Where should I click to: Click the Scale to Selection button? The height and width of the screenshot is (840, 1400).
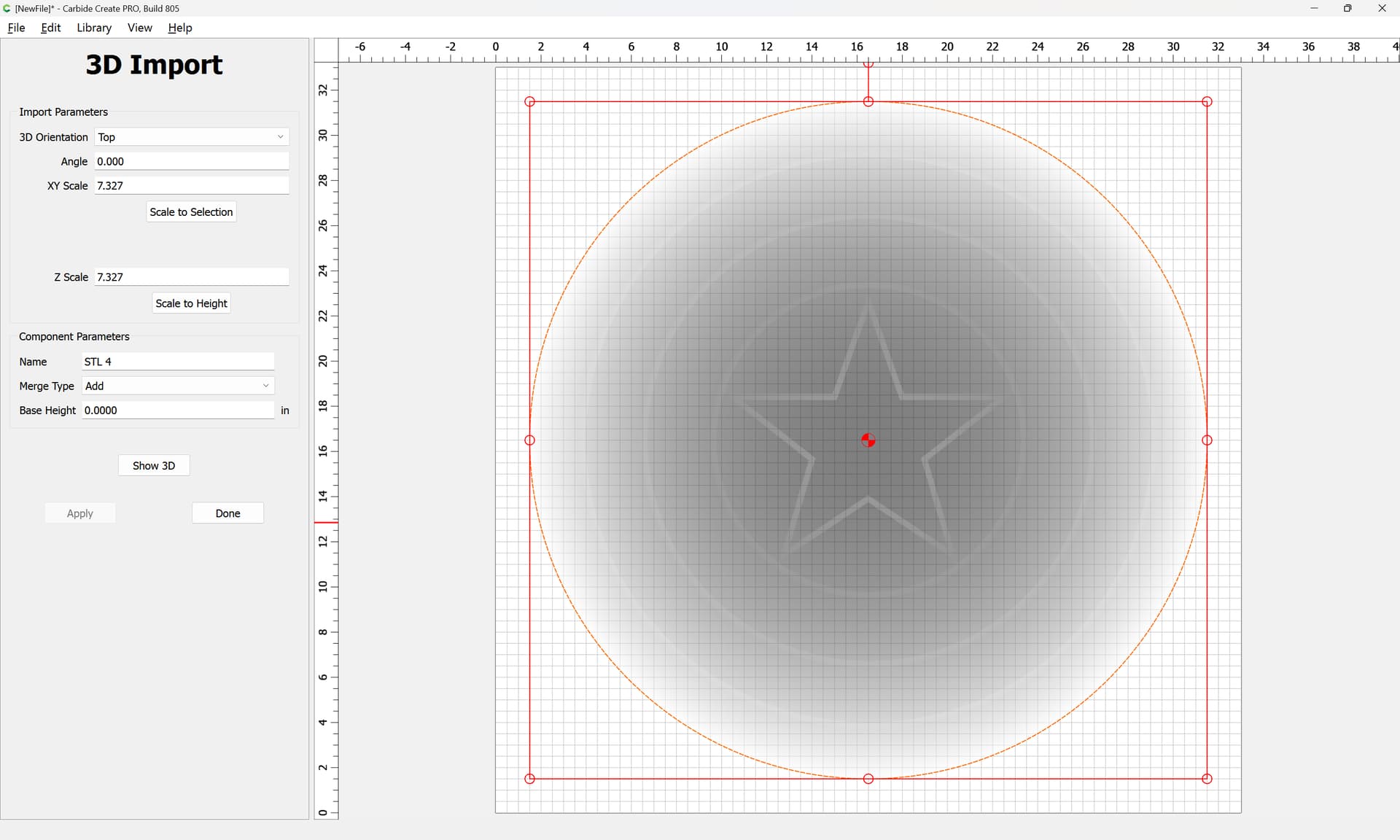[191, 212]
